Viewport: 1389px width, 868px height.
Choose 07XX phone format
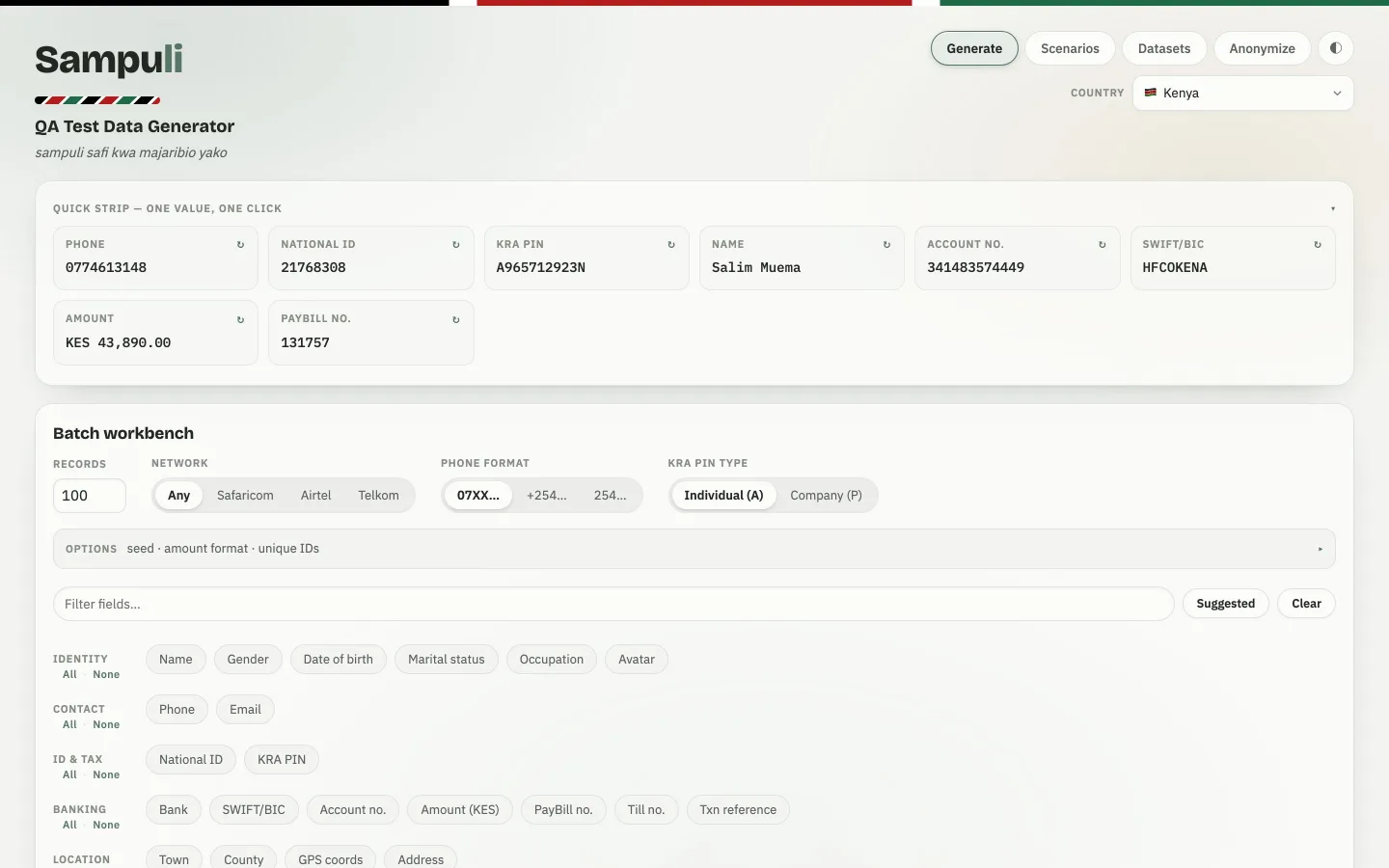point(478,496)
